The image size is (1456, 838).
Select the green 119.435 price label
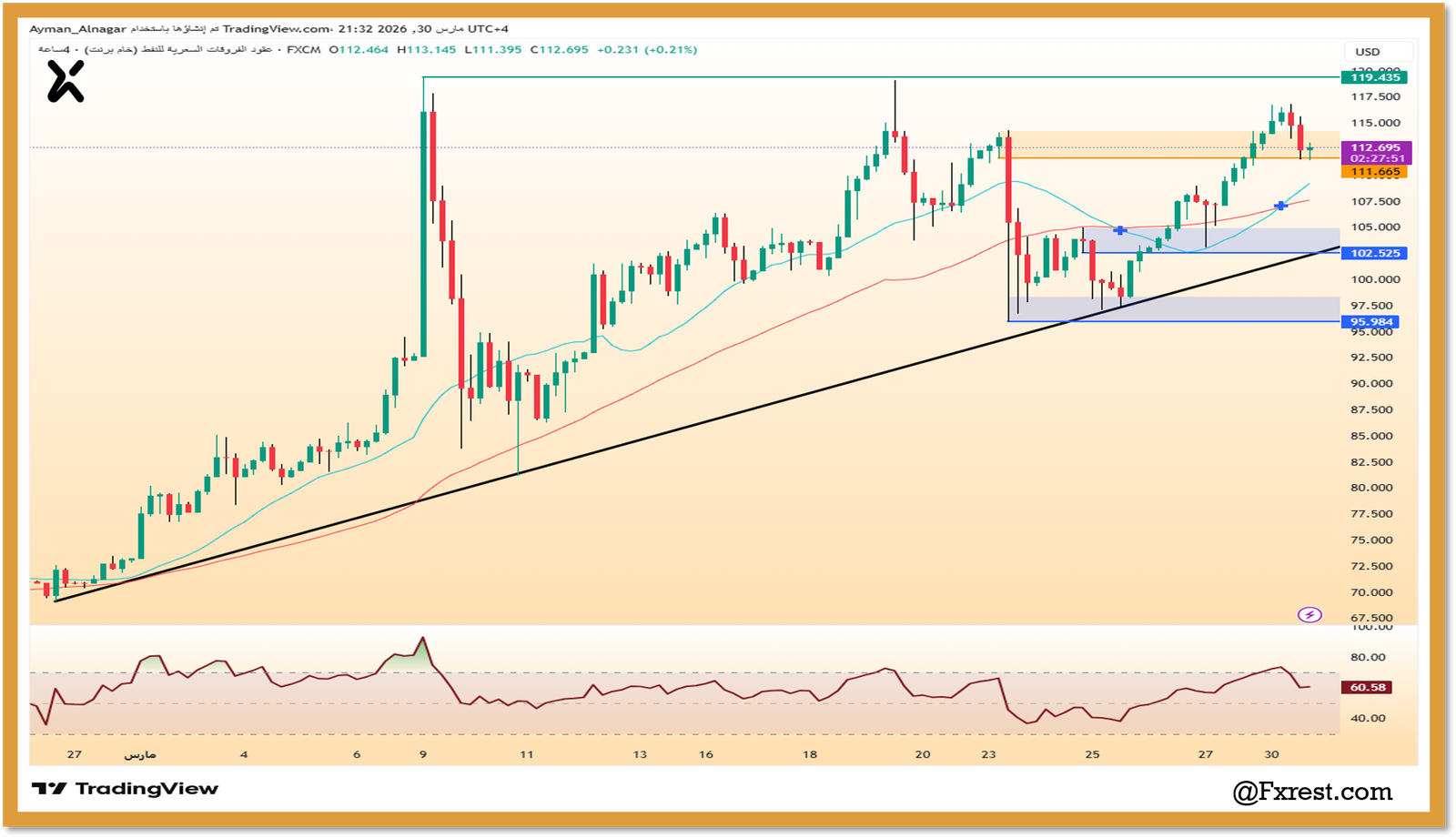click(1375, 77)
